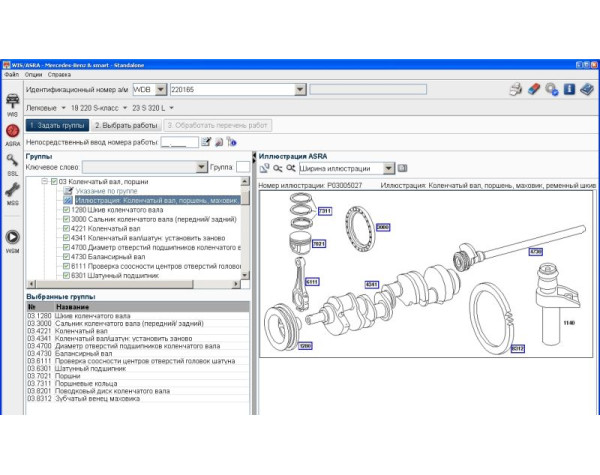Open the Опции menu
The width and height of the screenshot is (600, 475).
[x=33, y=74]
